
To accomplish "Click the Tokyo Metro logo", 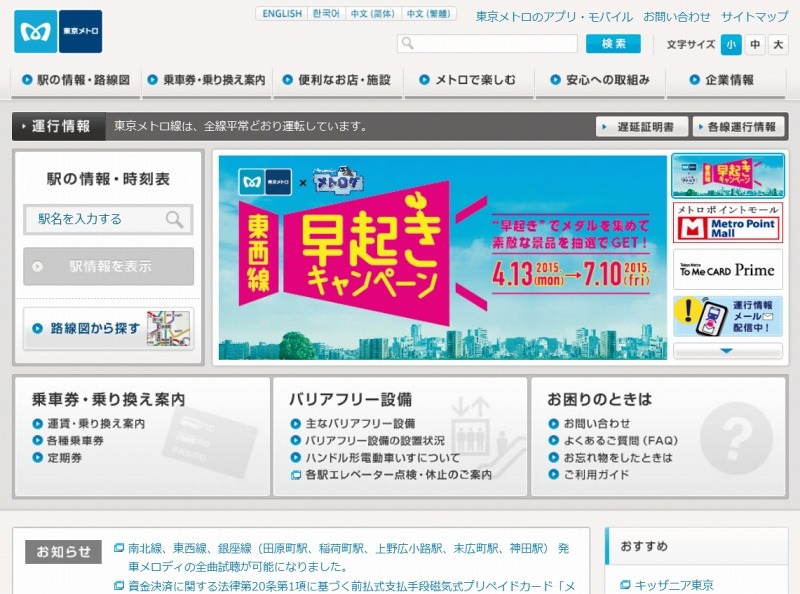I will click(x=58, y=31).
